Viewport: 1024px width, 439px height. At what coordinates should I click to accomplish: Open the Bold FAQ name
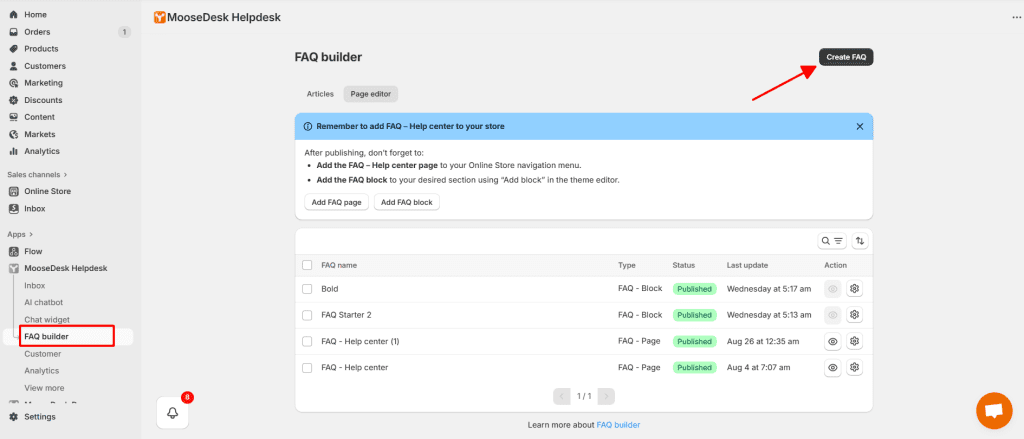click(x=330, y=289)
